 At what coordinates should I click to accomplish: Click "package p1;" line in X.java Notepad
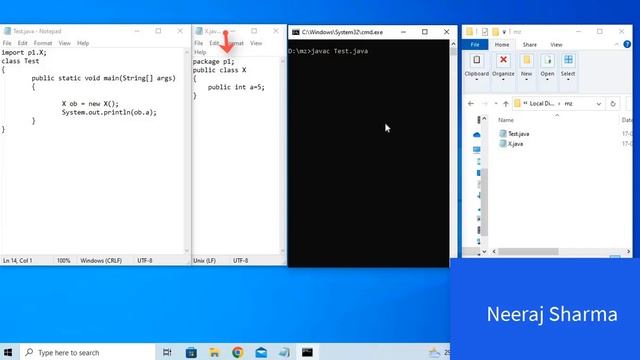(x=213, y=62)
